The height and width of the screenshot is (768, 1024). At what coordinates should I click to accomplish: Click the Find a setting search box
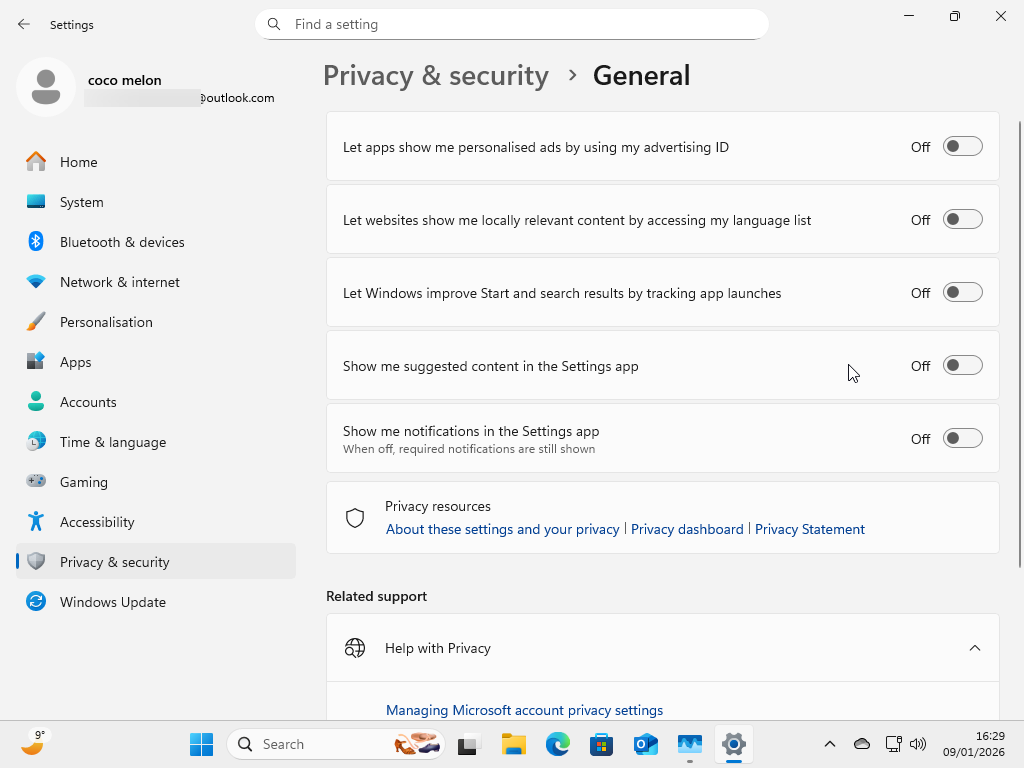coord(512,24)
